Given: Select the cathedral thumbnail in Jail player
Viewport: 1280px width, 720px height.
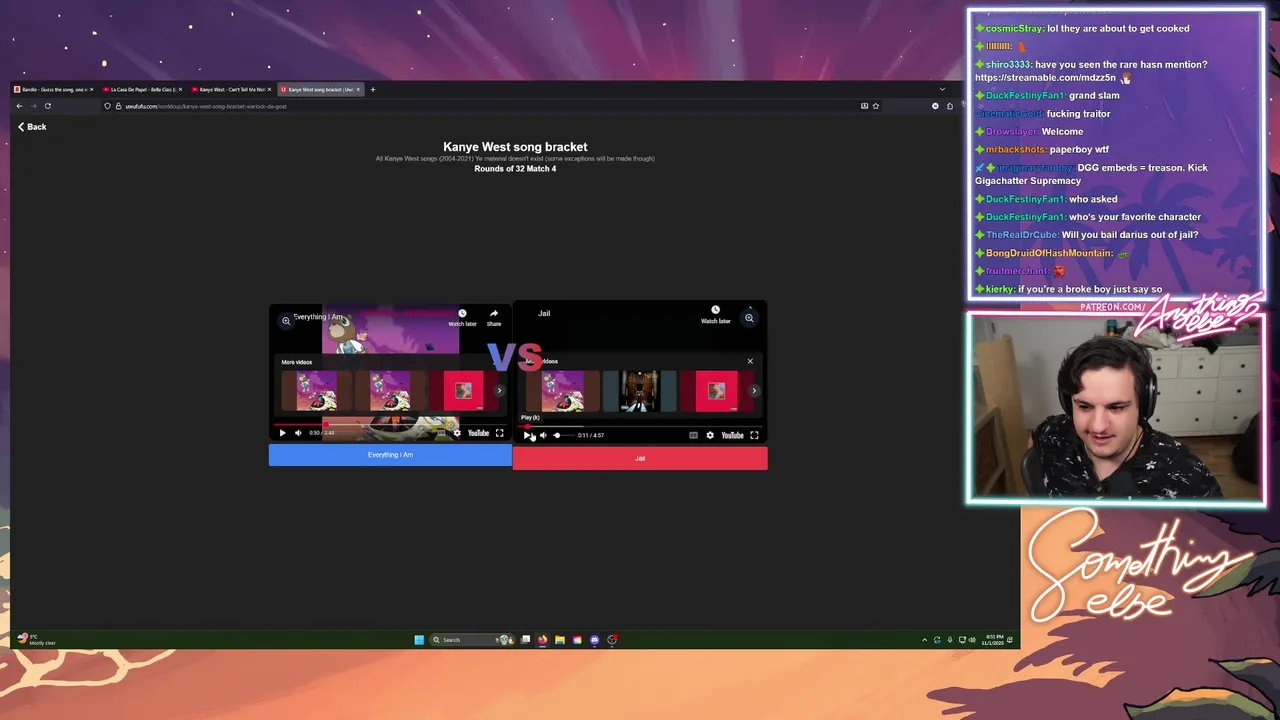Looking at the screenshot, I should tap(639, 391).
